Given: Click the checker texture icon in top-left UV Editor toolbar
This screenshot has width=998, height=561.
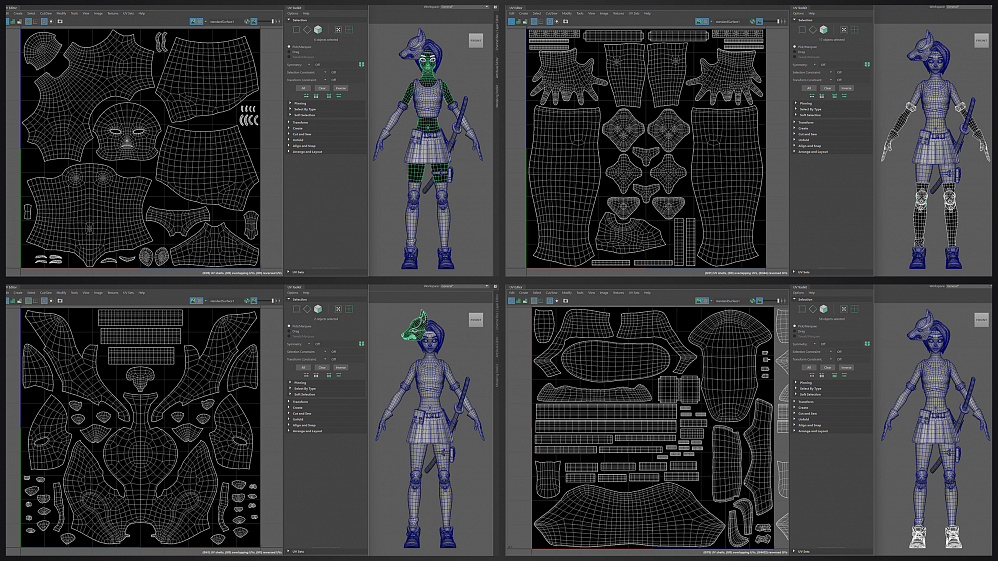Looking at the screenshot, I should [199, 21].
